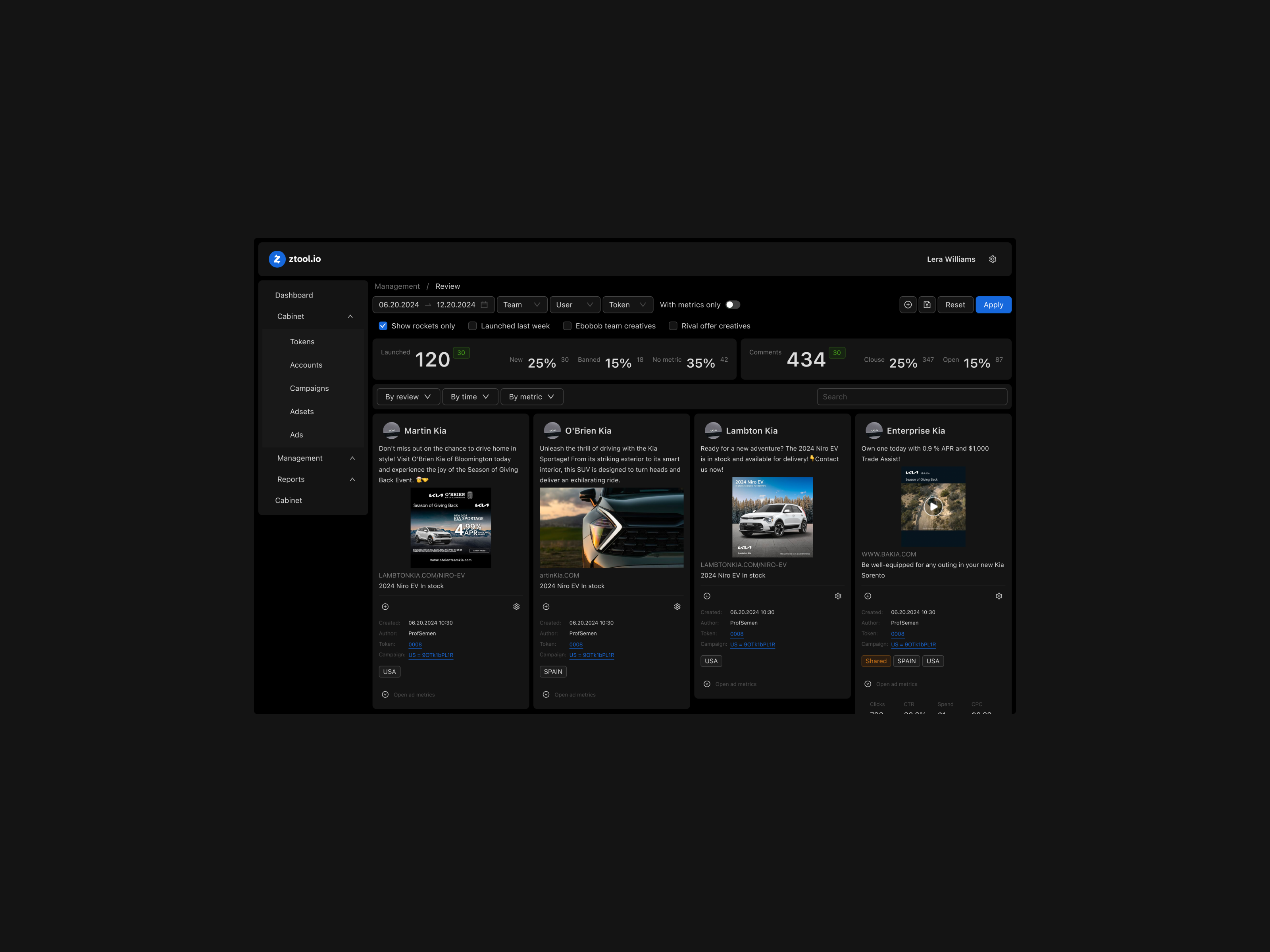Turn on the With metrics only toggle
The height and width of the screenshot is (952, 1270).
pyautogui.click(x=732, y=305)
